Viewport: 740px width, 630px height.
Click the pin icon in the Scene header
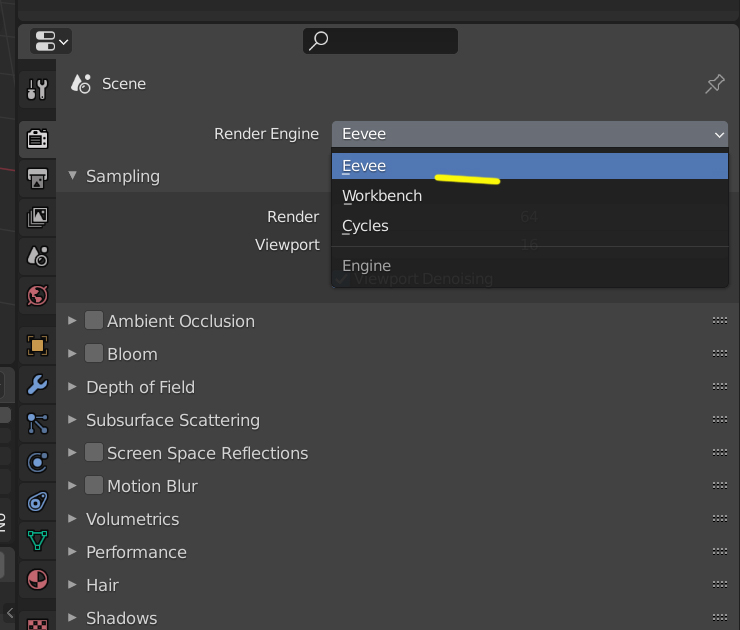click(714, 85)
